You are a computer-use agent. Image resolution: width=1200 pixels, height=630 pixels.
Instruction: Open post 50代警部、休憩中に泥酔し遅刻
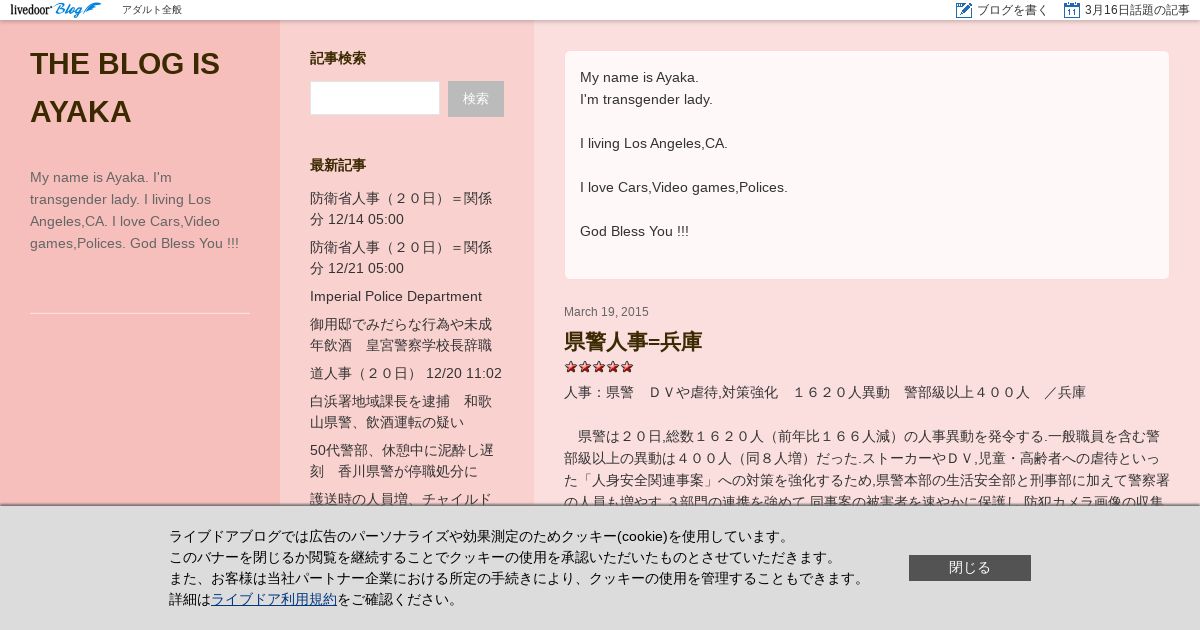401,461
